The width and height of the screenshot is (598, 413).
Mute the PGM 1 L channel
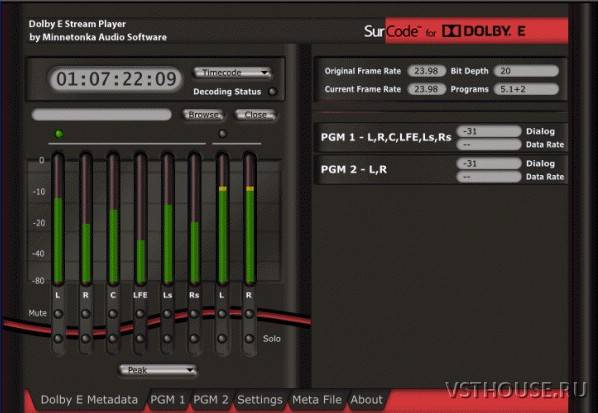click(58, 314)
